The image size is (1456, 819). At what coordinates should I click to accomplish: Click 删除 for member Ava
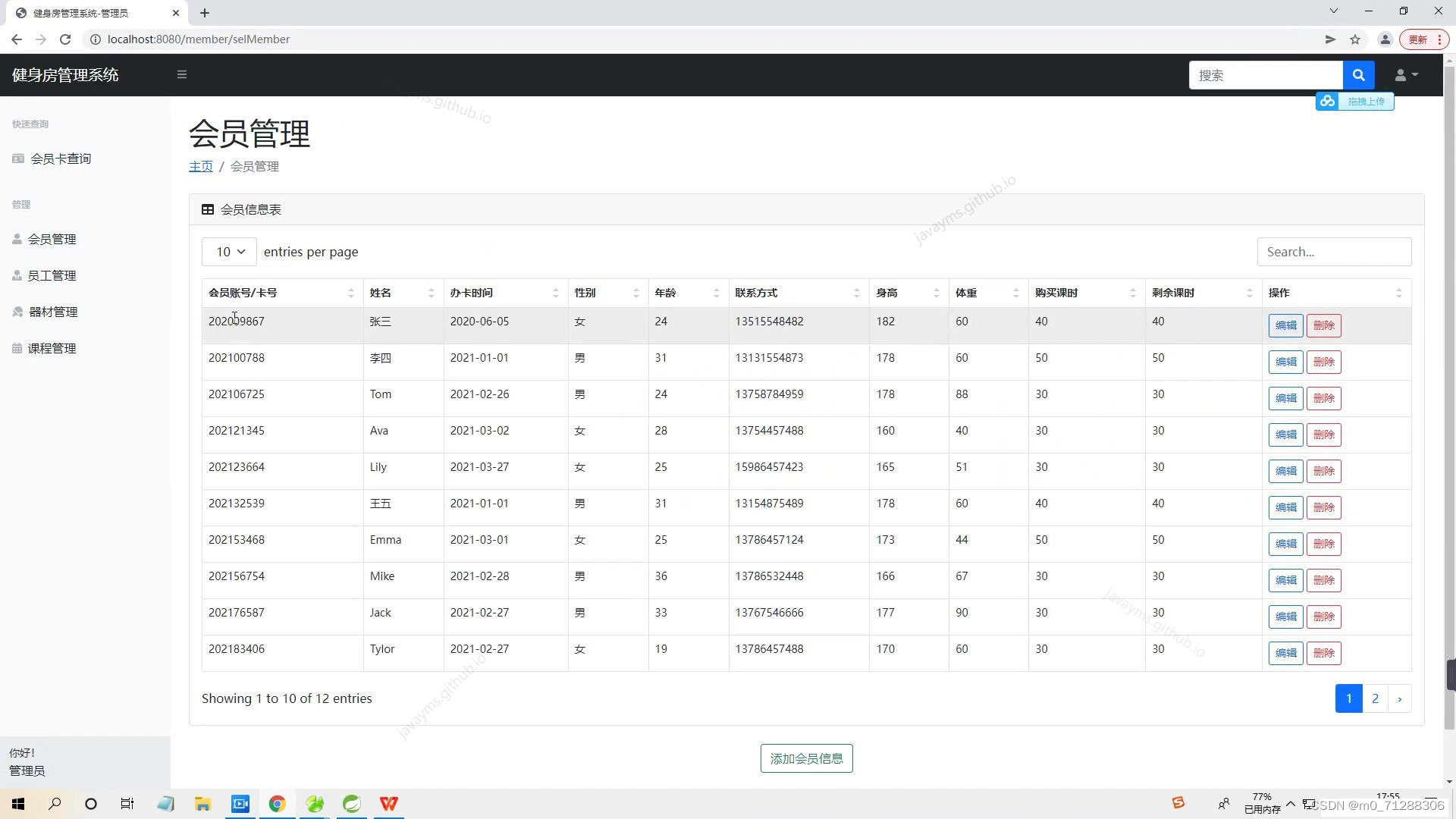point(1323,435)
